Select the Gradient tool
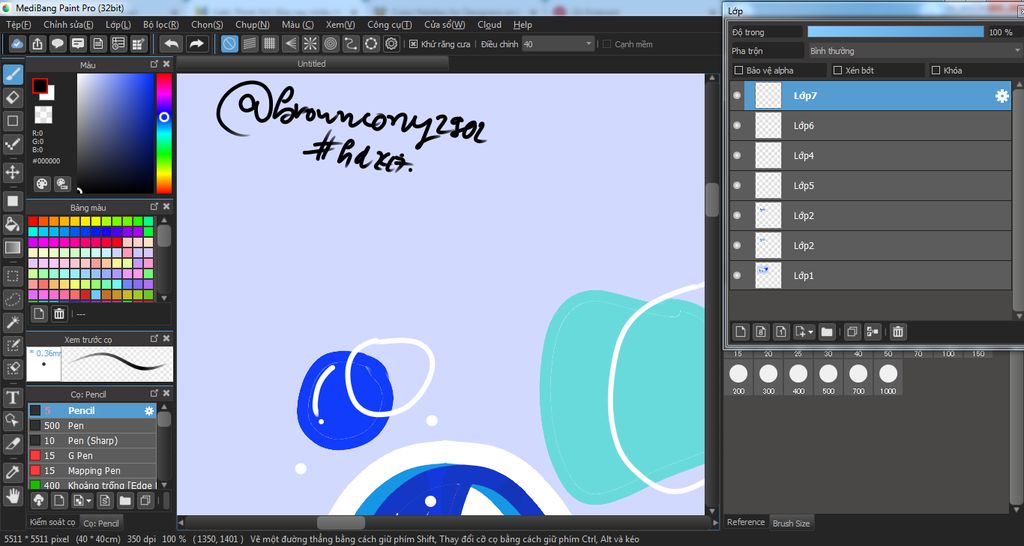Screen dimensions: 1024x546 (x=12, y=248)
